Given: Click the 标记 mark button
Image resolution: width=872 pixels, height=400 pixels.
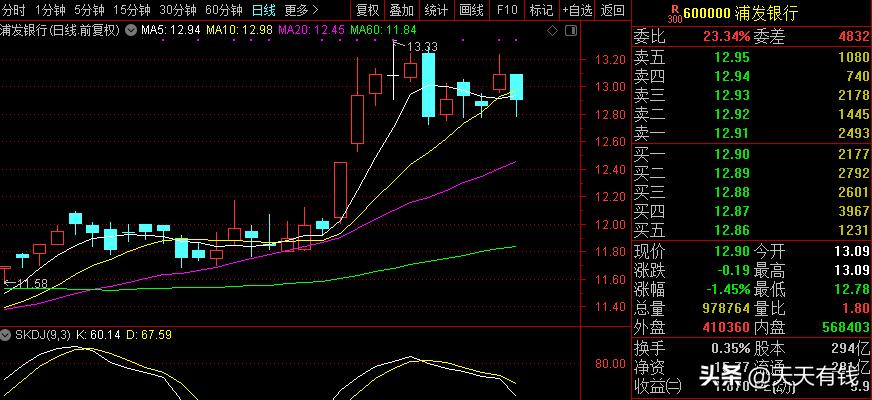Looking at the screenshot, I should tap(542, 9).
